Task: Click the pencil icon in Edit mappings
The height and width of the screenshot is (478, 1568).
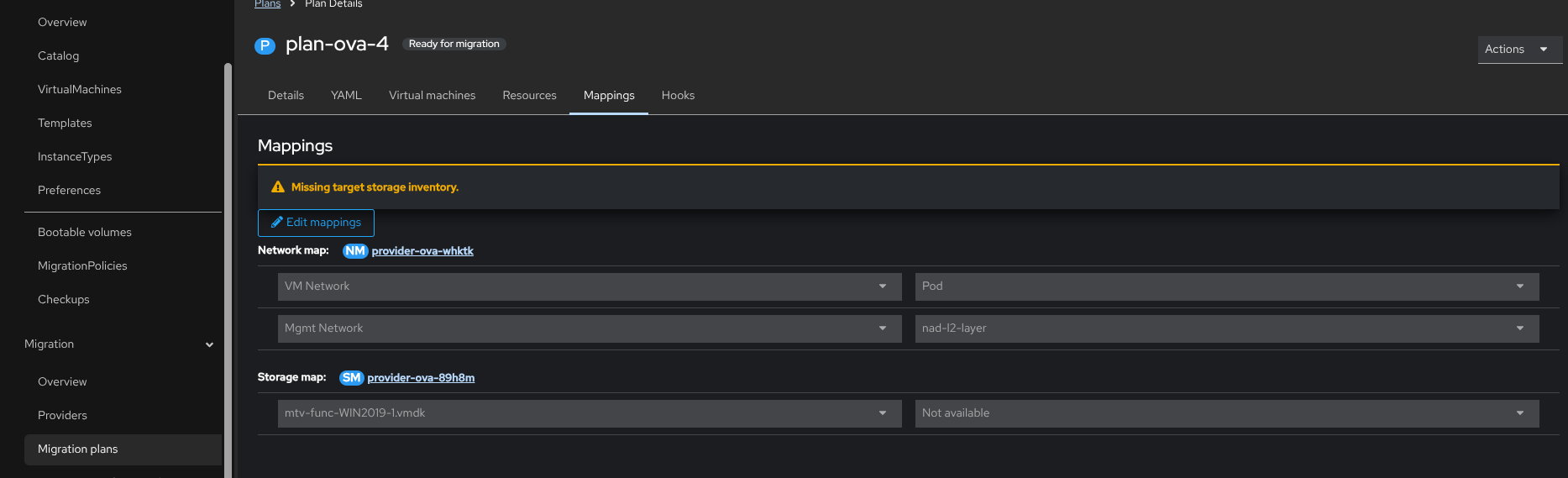Action: (x=276, y=223)
